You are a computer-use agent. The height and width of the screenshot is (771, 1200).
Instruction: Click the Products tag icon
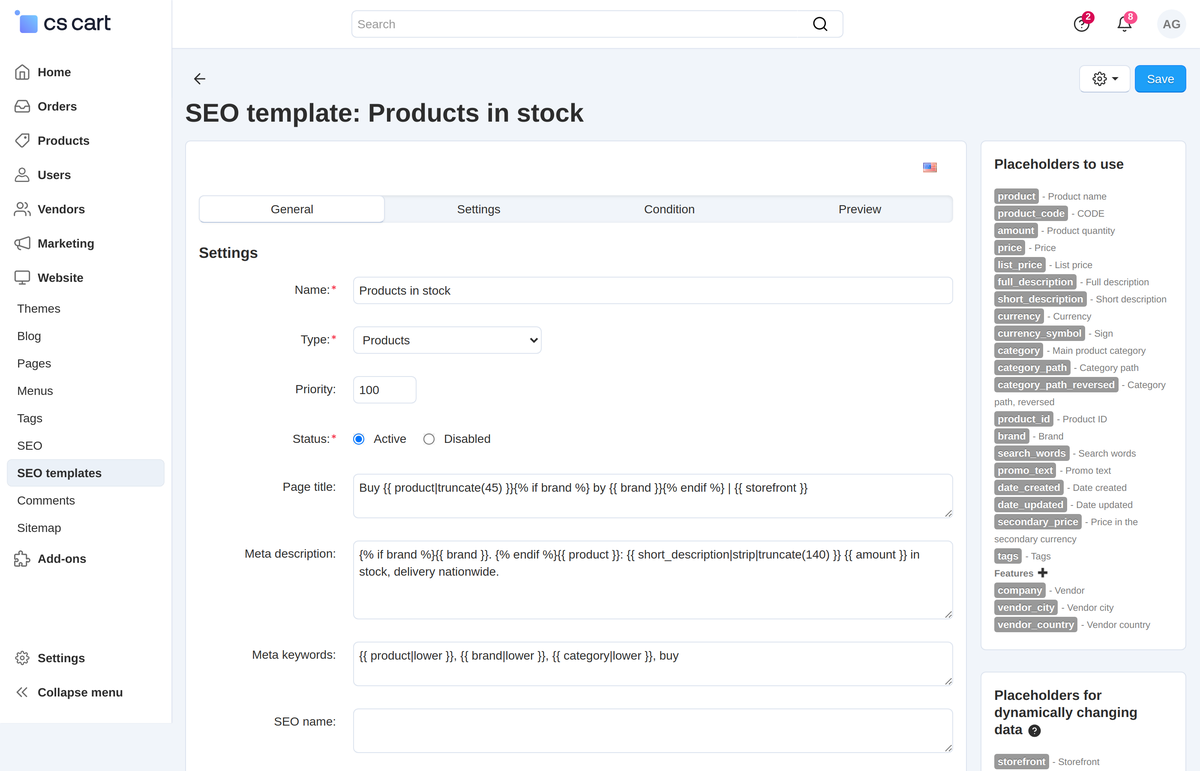(22, 140)
